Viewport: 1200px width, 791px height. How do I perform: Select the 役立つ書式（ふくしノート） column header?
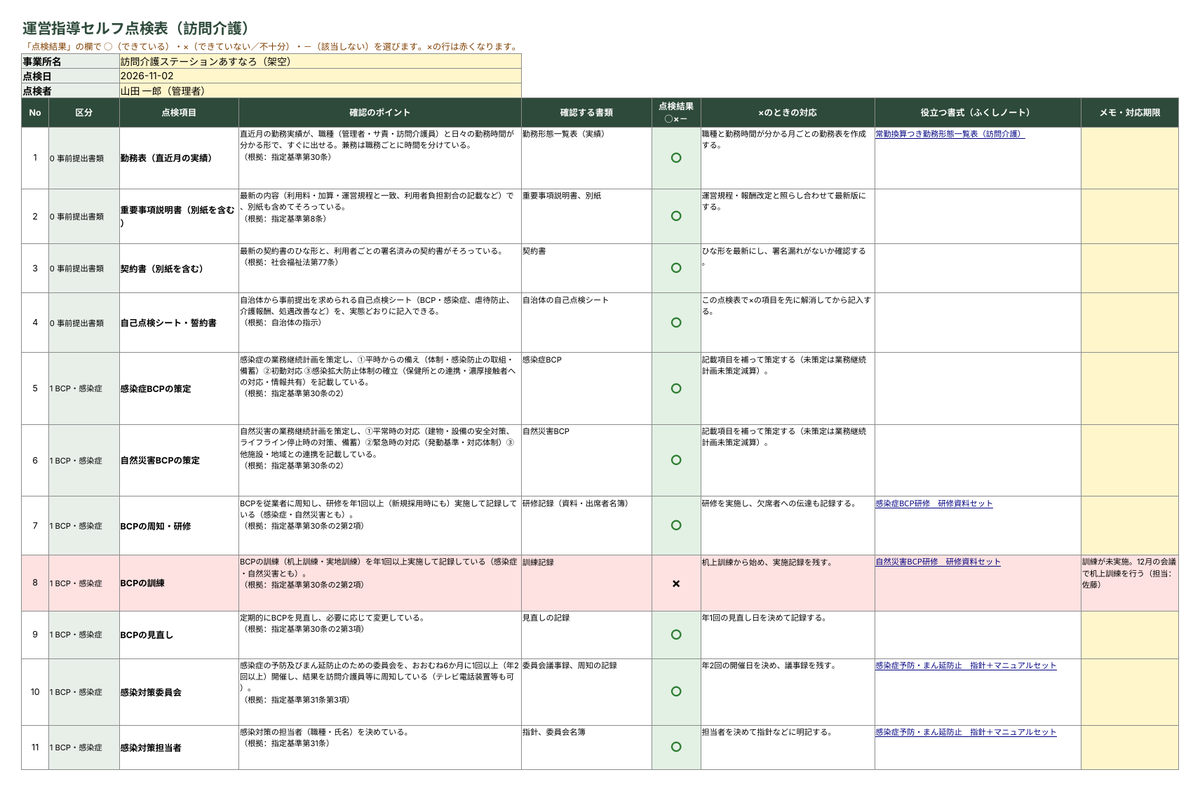tap(977, 113)
